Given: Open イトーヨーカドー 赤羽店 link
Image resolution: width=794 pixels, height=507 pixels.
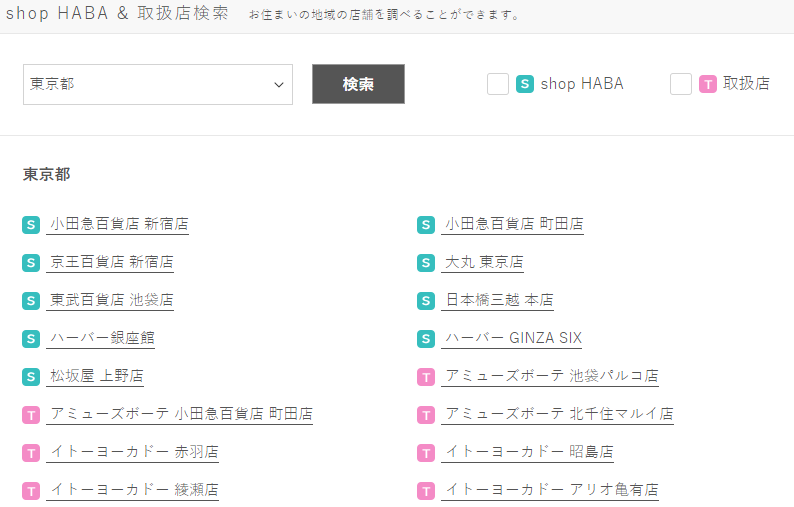Looking at the screenshot, I should pyautogui.click(x=133, y=452).
